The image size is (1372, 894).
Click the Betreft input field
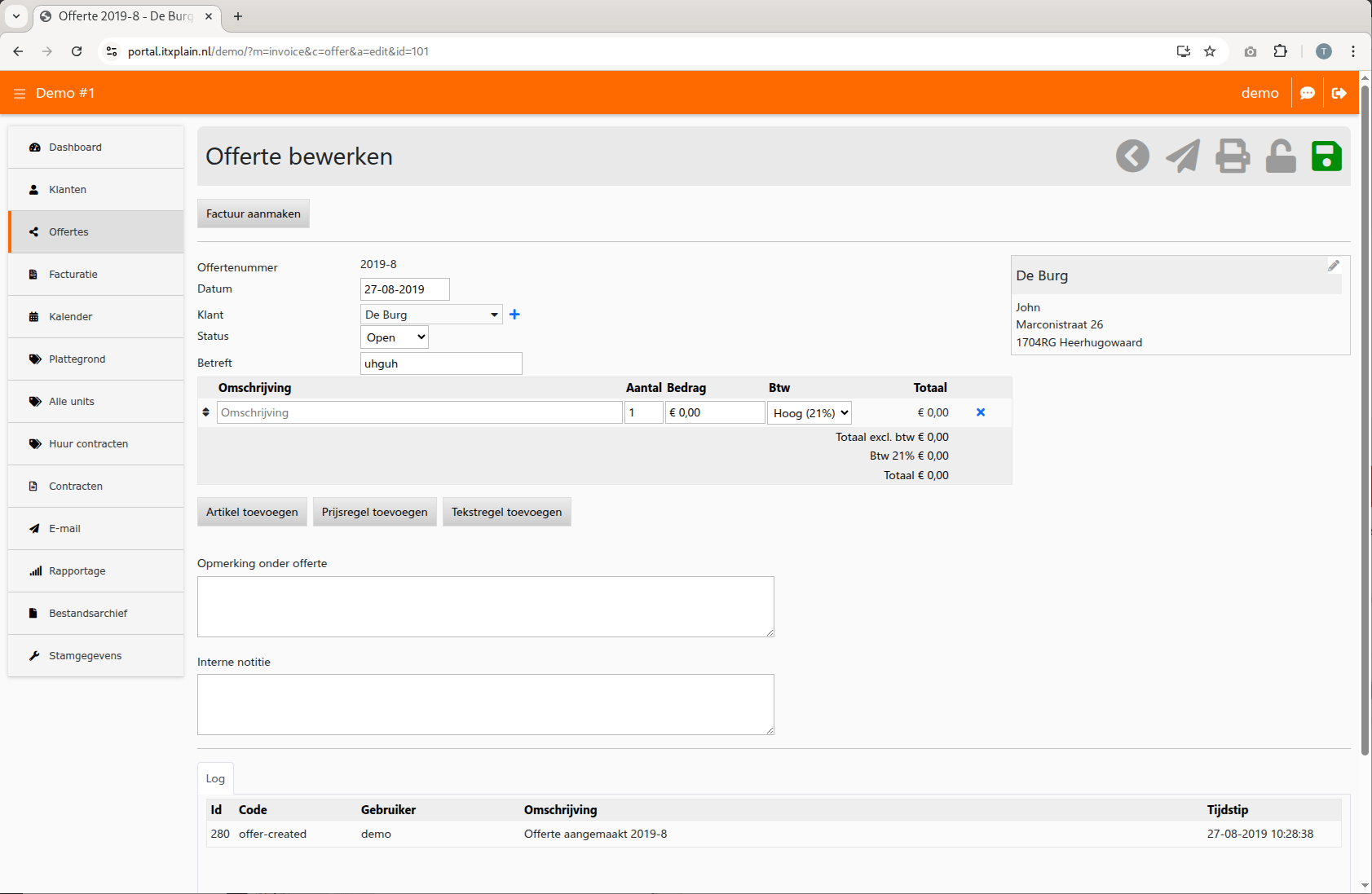[440, 363]
